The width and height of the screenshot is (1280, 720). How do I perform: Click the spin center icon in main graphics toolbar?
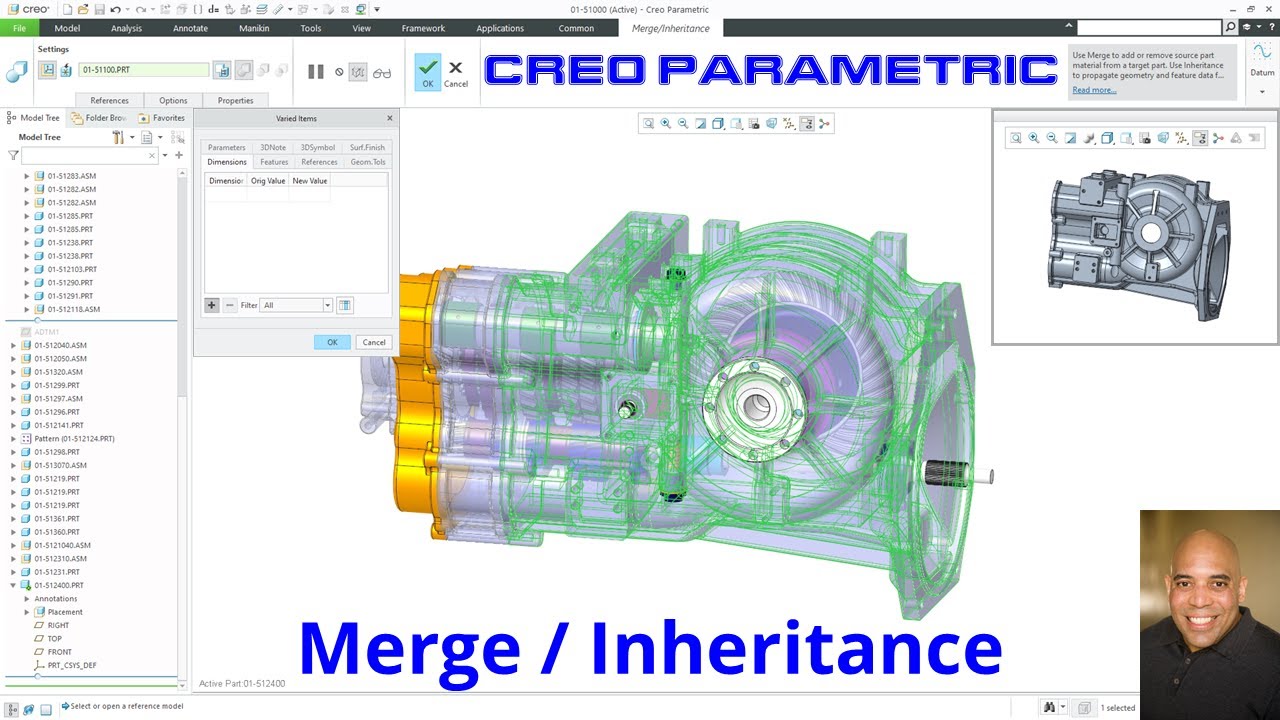coord(824,123)
